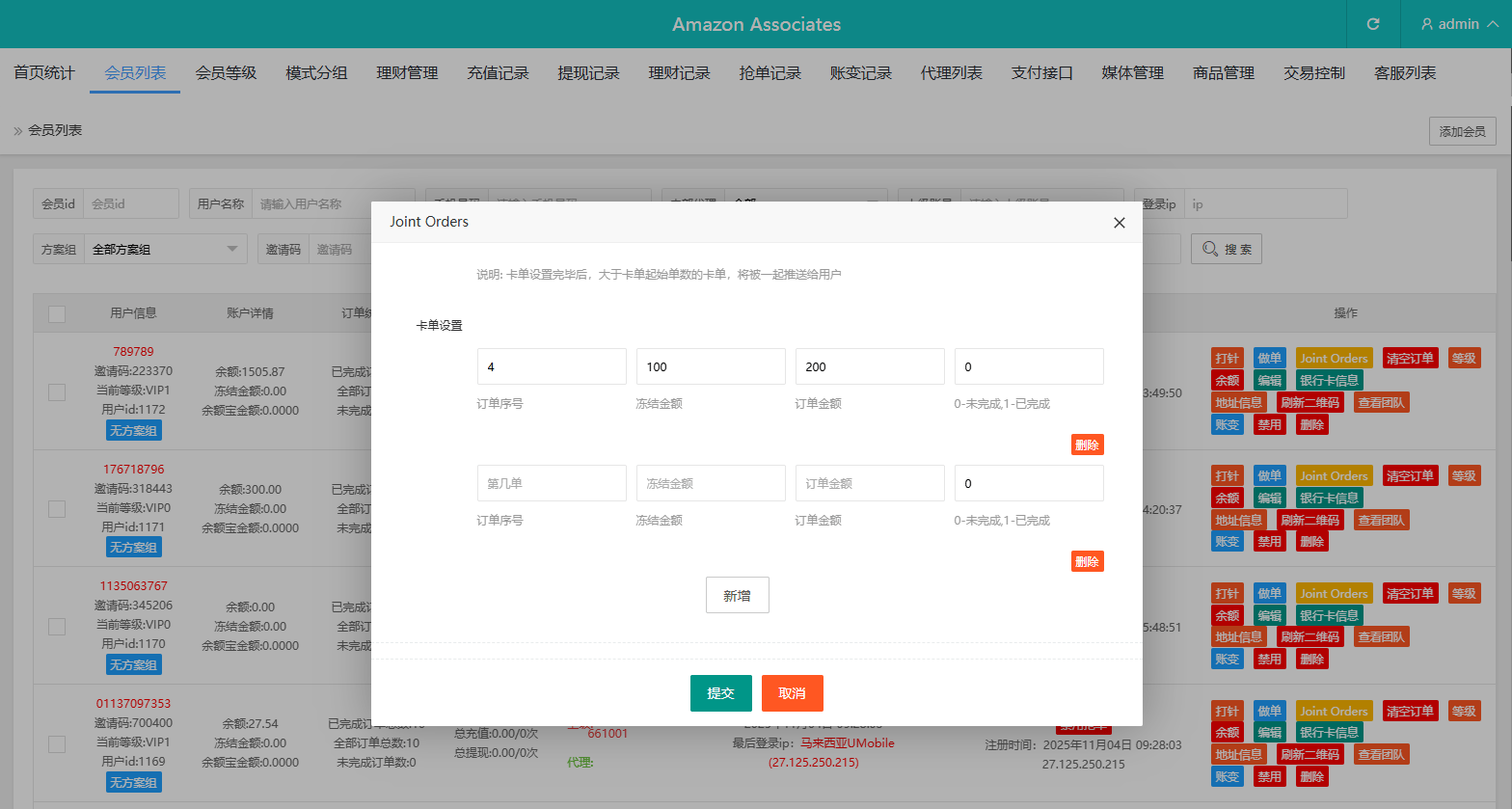1512x809 pixels.
Task: Tick the checkbox for member 789789
Action: coord(57,391)
